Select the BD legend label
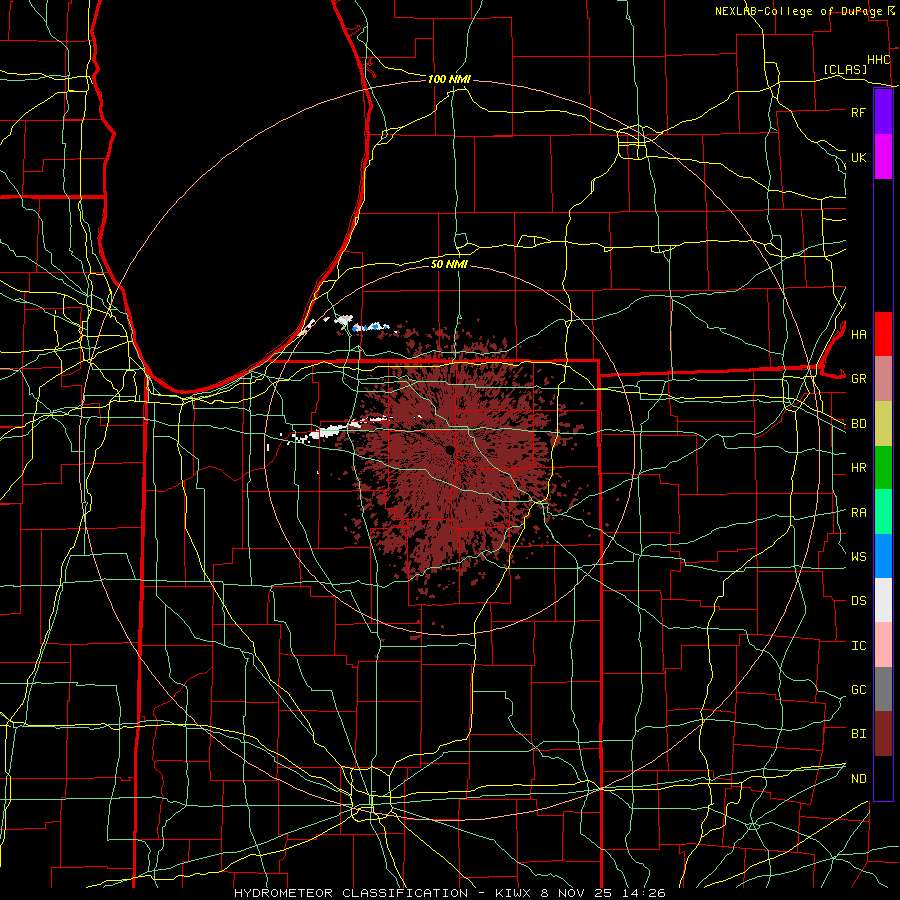900x900 pixels. (858, 424)
